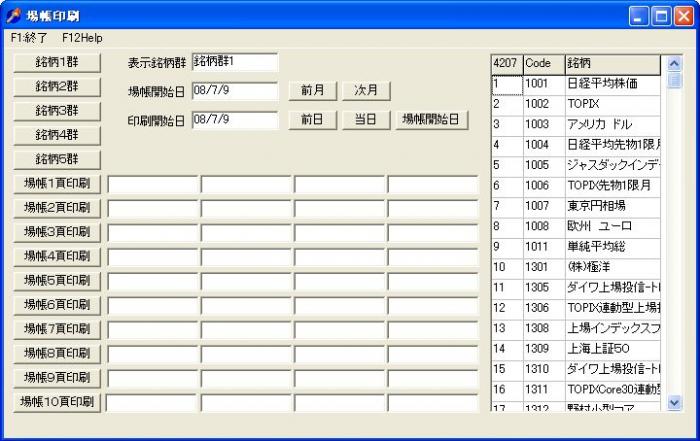Click the 印刷開始日 date field
Image resolution: width=700 pixels, height=441 pixels.
[234, 120]
